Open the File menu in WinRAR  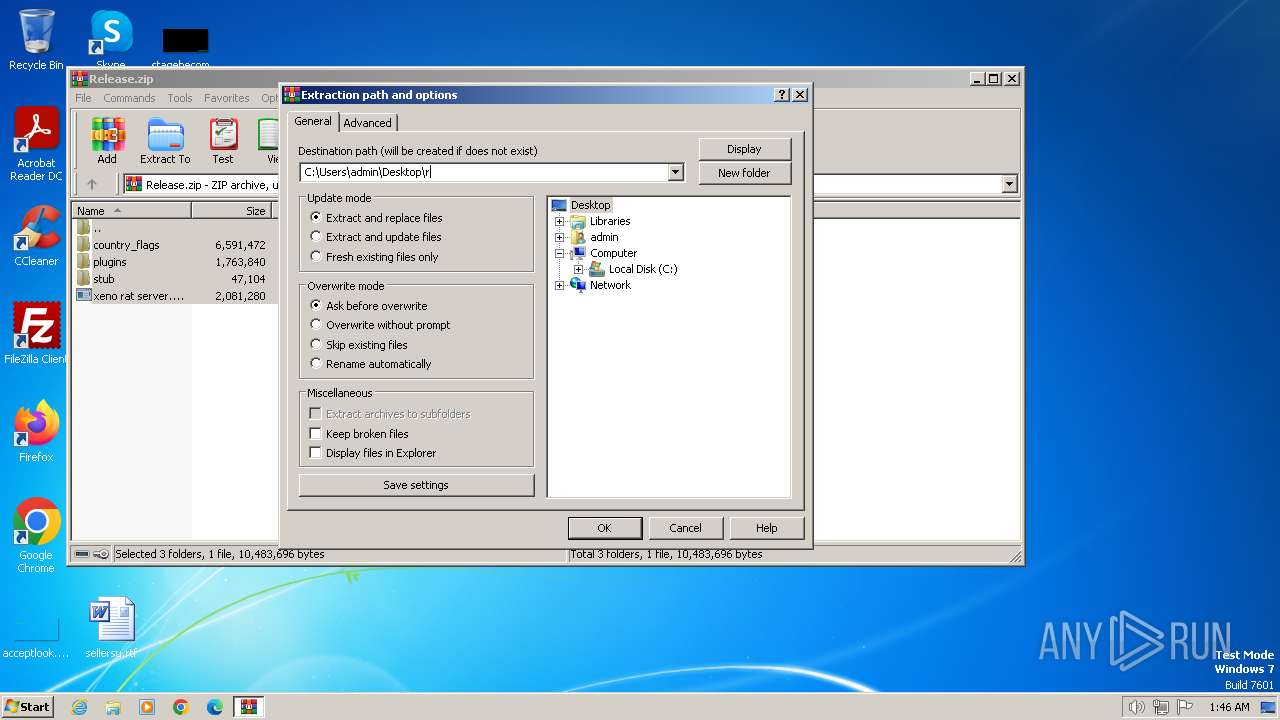(x=83, y=98)
